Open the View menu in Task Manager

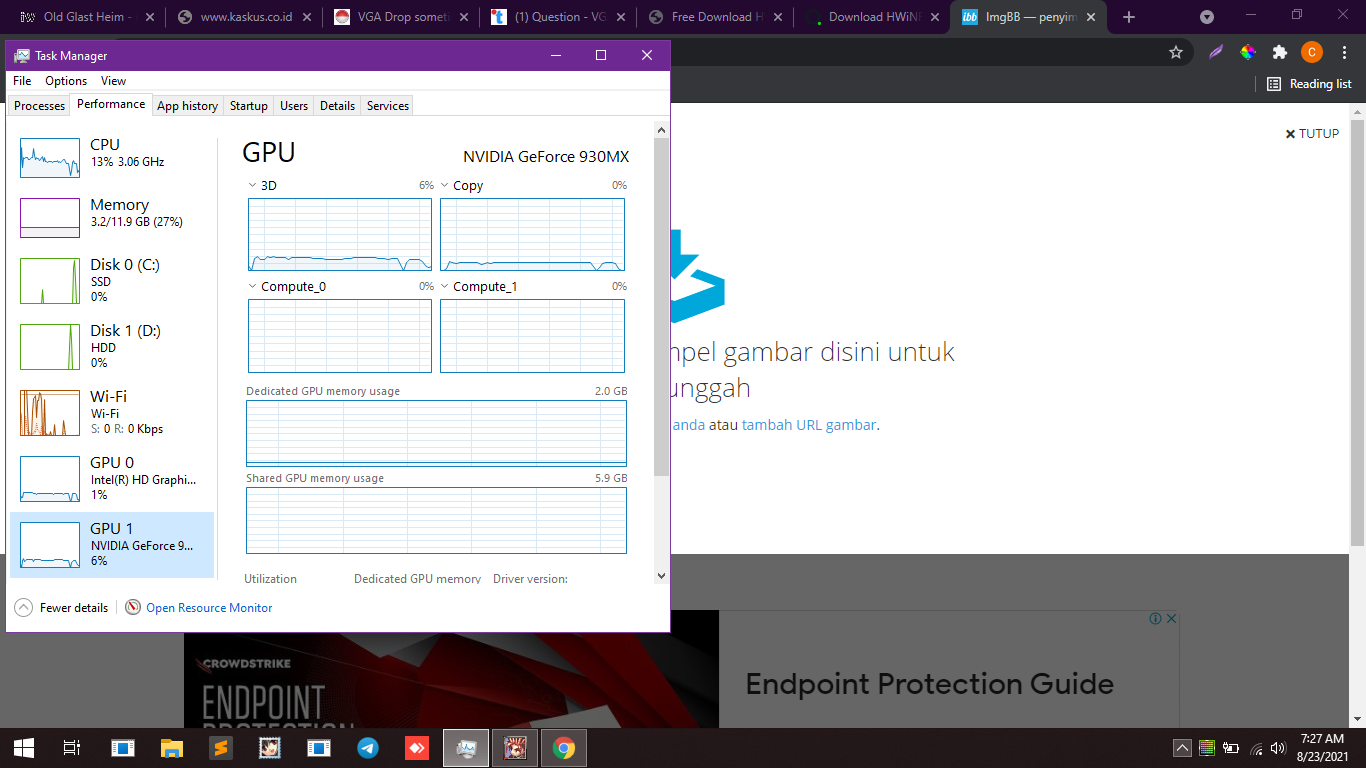(x=113, y=81)
